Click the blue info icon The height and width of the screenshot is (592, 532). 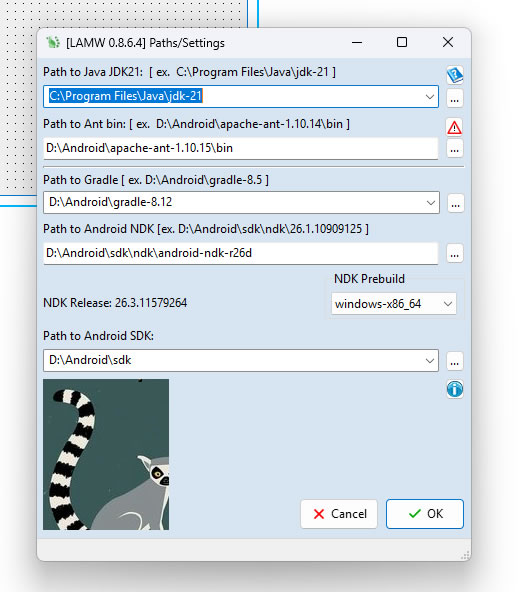point(455,389)
